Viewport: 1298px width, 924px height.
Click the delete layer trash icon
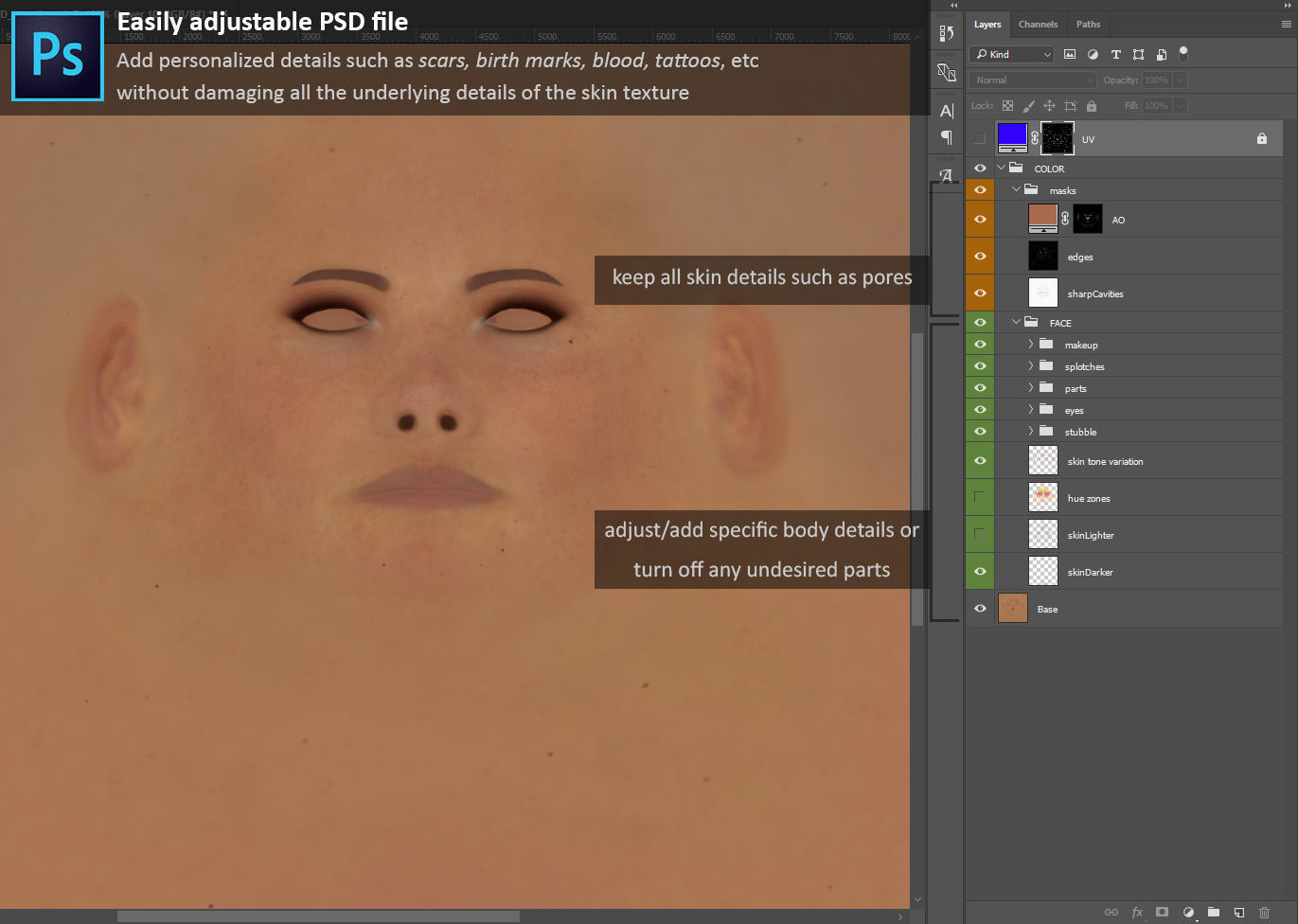coord(1264,913)
